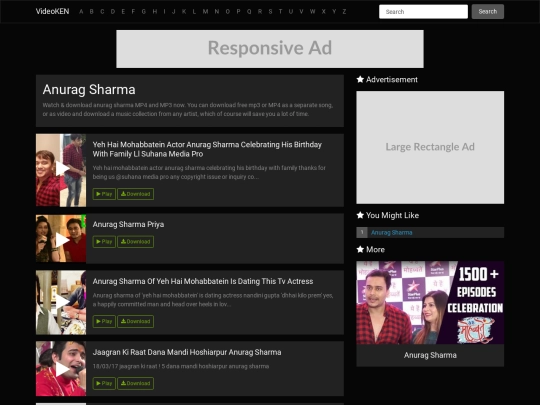Screen dimensions: 540x405
Task: Open the letter M index
Action: pyautogui.click(x=205, y=11)
